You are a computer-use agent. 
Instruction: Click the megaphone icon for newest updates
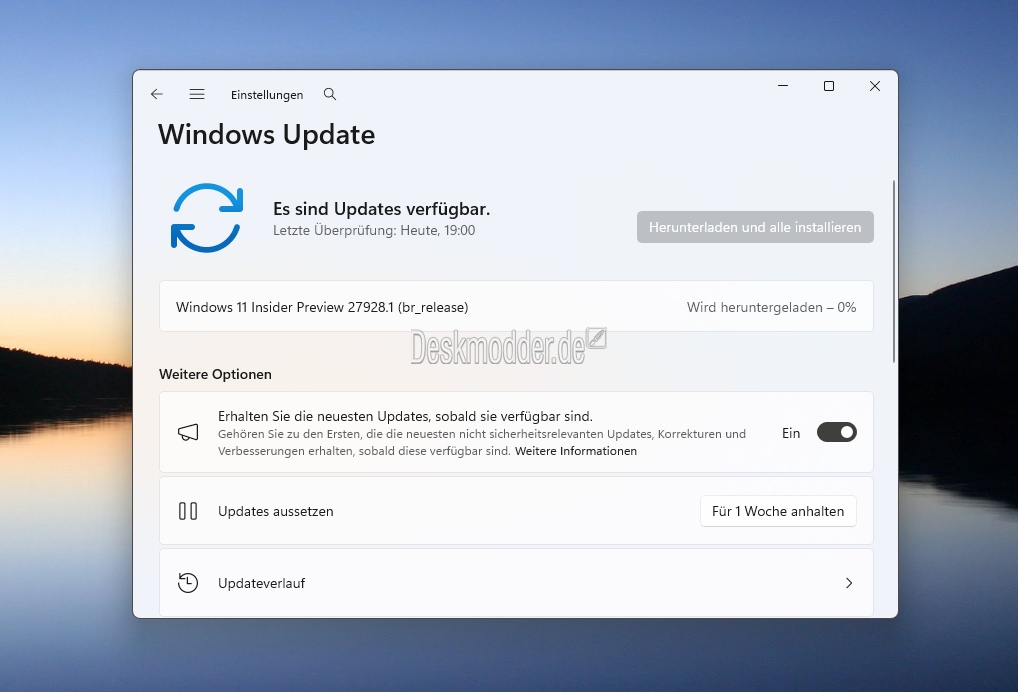(x=188, y=432)
